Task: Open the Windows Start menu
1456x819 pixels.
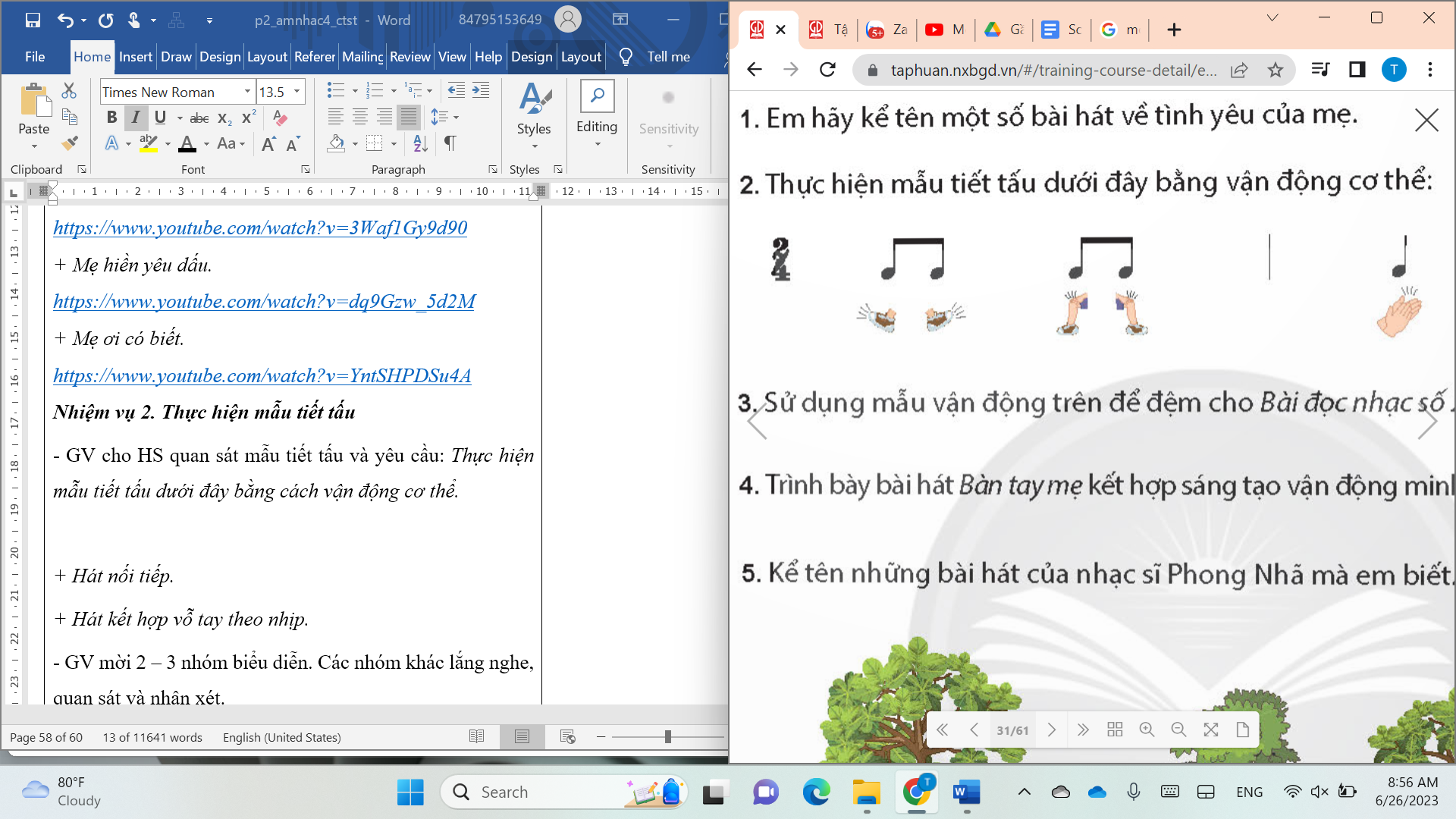Action: (x=410, y=792)
